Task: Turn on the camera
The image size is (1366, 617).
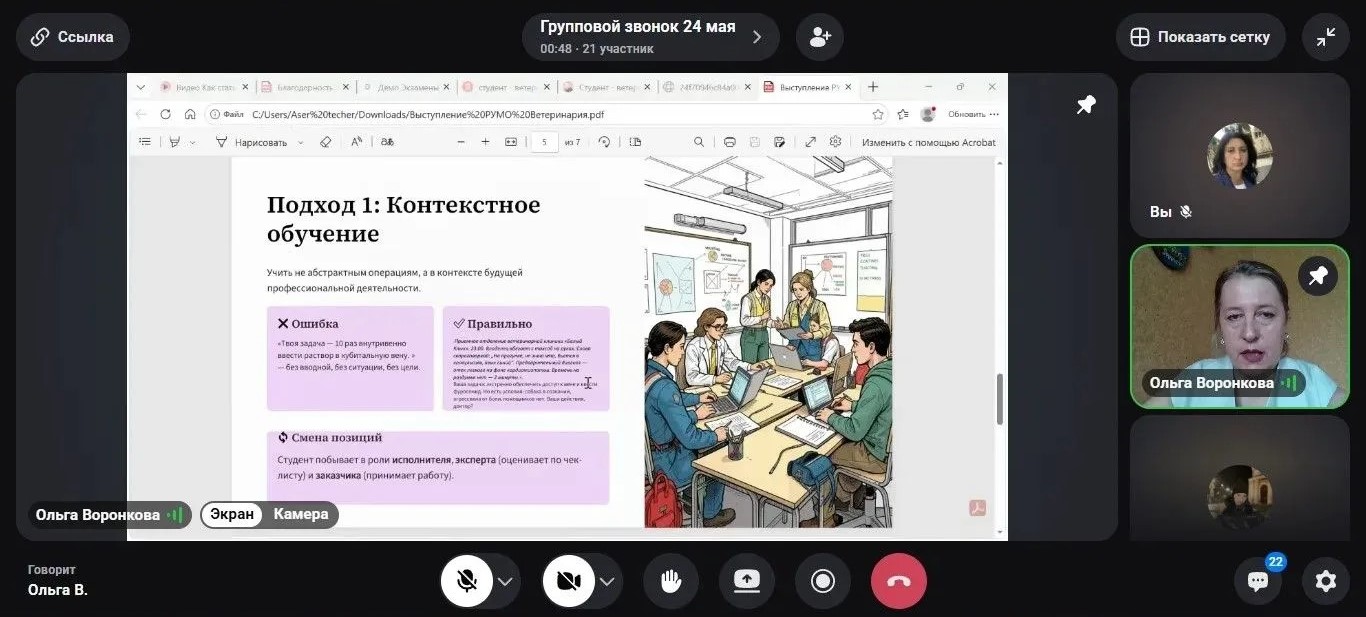Action: [x=568, y=581]
